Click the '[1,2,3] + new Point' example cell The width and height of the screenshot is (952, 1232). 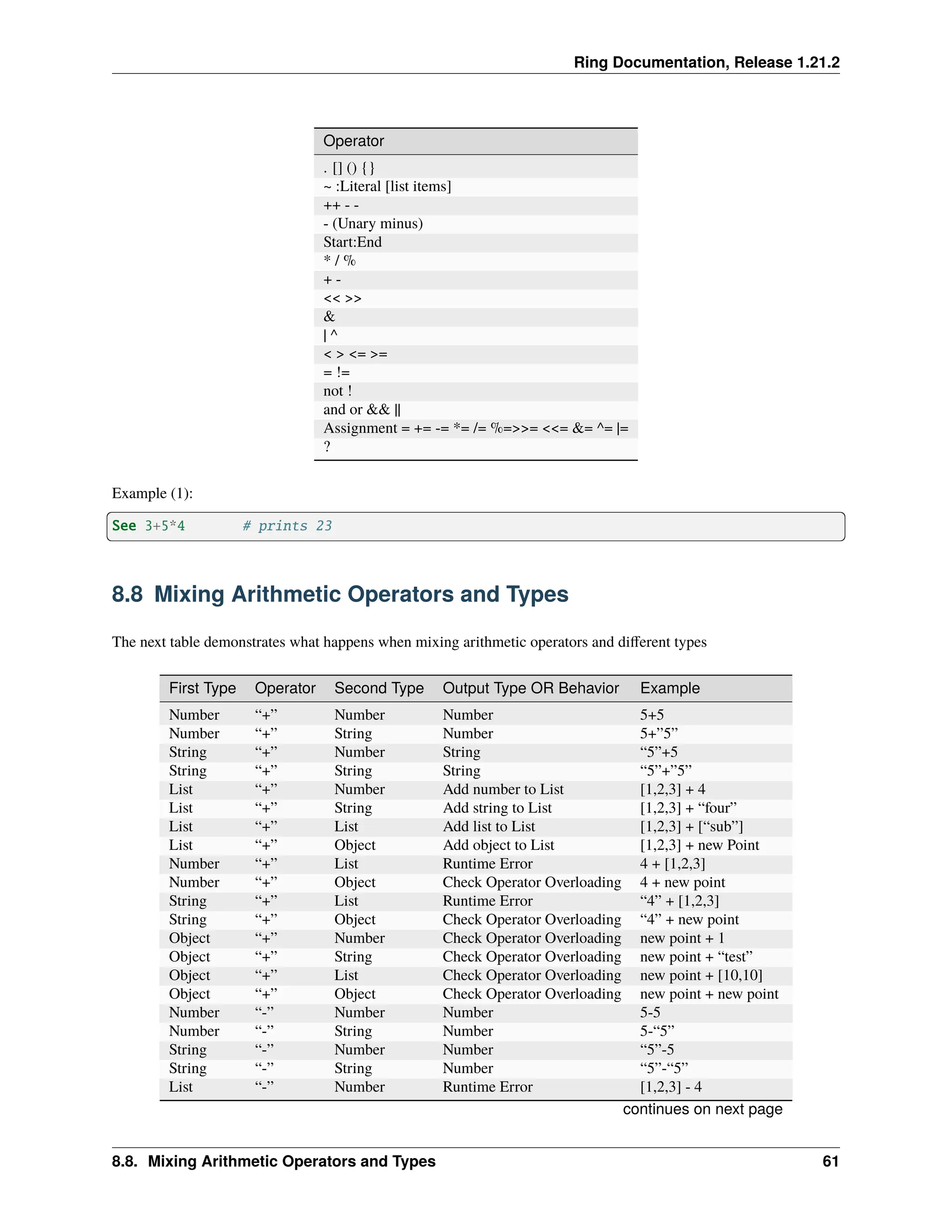699,845
